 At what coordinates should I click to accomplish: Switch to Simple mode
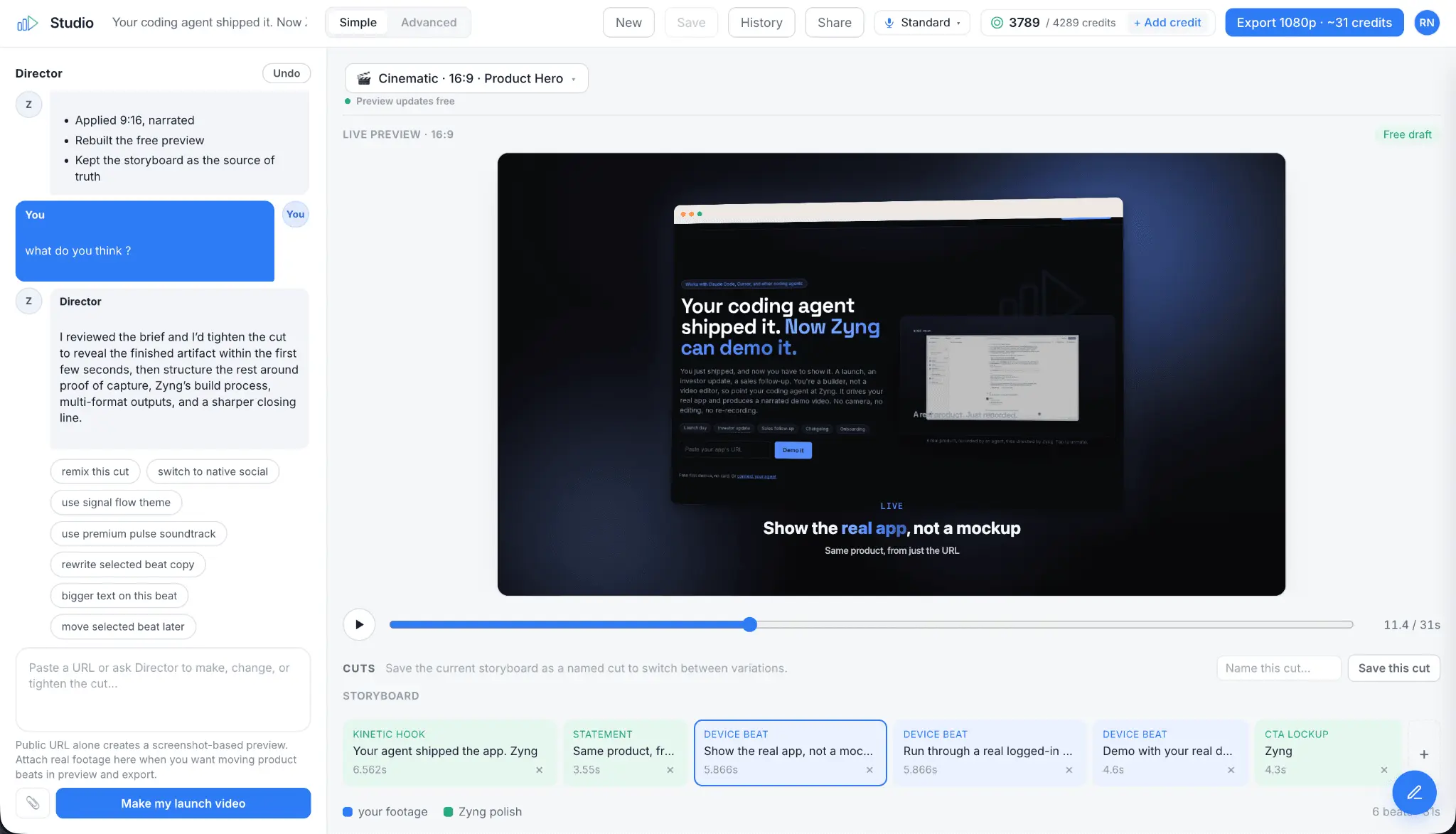pos(358,23)
